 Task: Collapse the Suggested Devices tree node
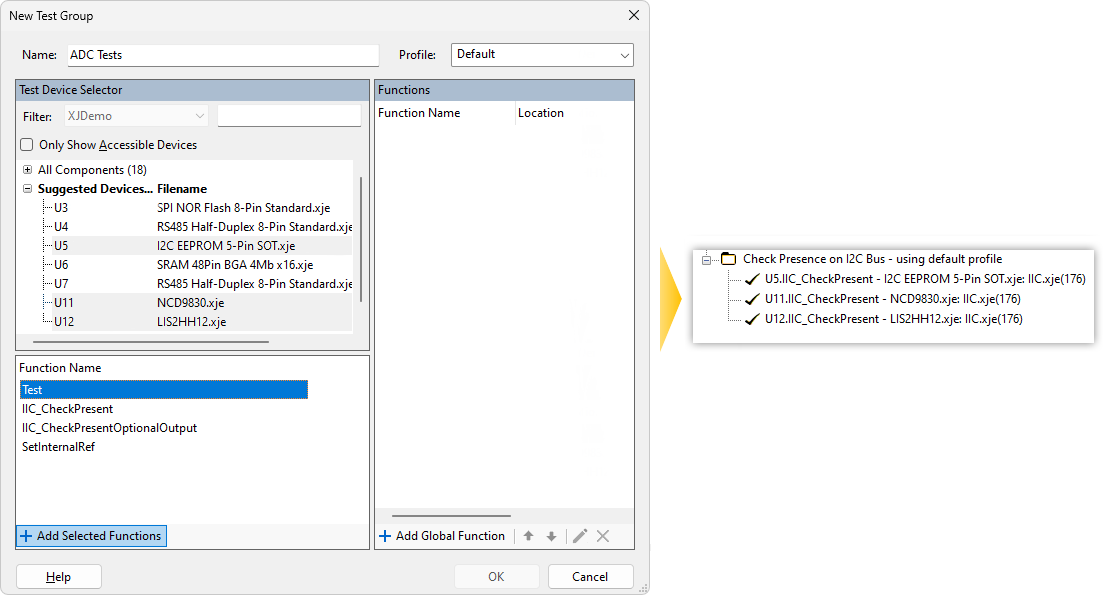27,189
